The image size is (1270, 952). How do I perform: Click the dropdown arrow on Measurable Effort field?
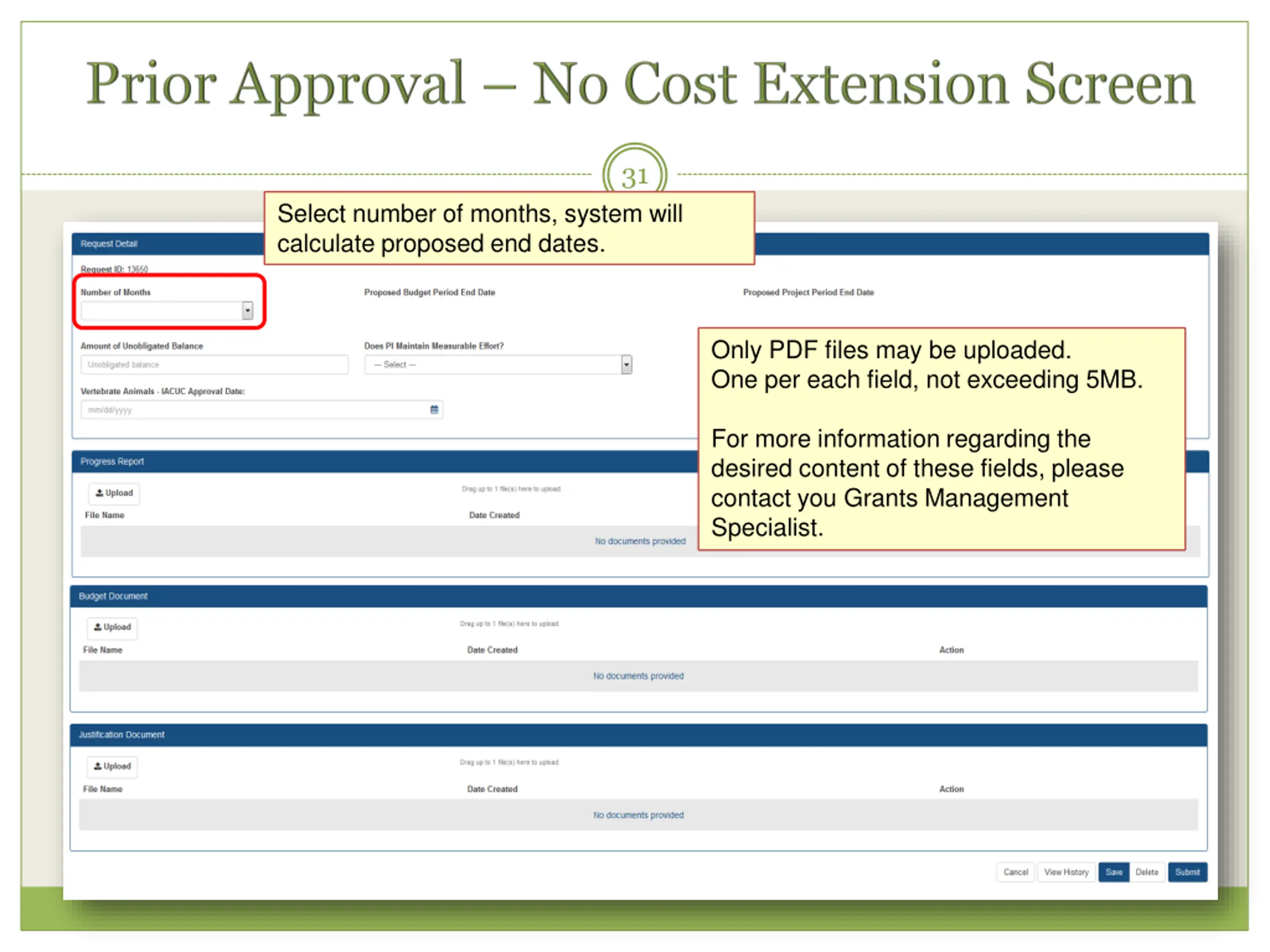[x=627, y=364]
